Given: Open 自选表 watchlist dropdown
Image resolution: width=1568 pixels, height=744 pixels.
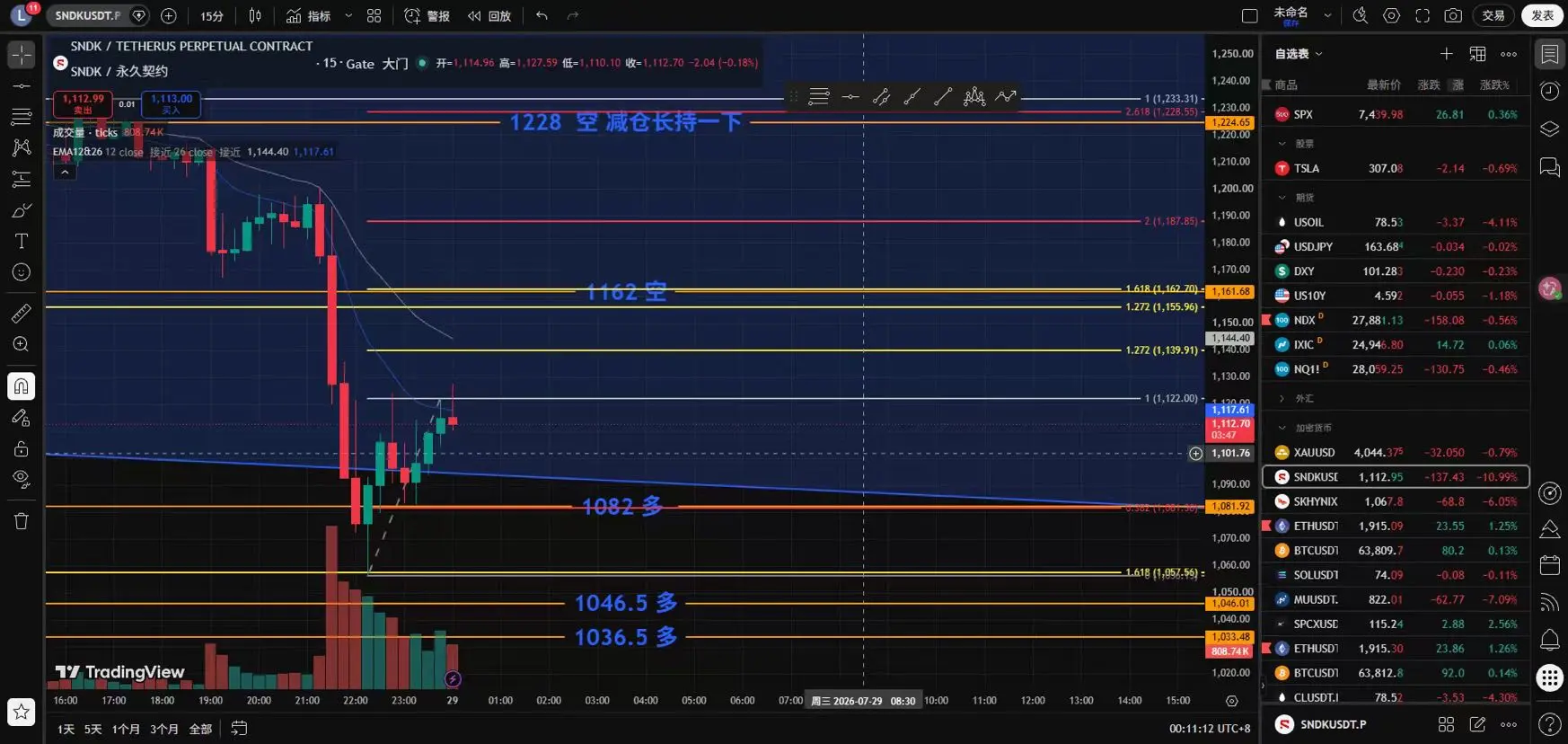Looking at the screenshot, I should click(1299, 54).
